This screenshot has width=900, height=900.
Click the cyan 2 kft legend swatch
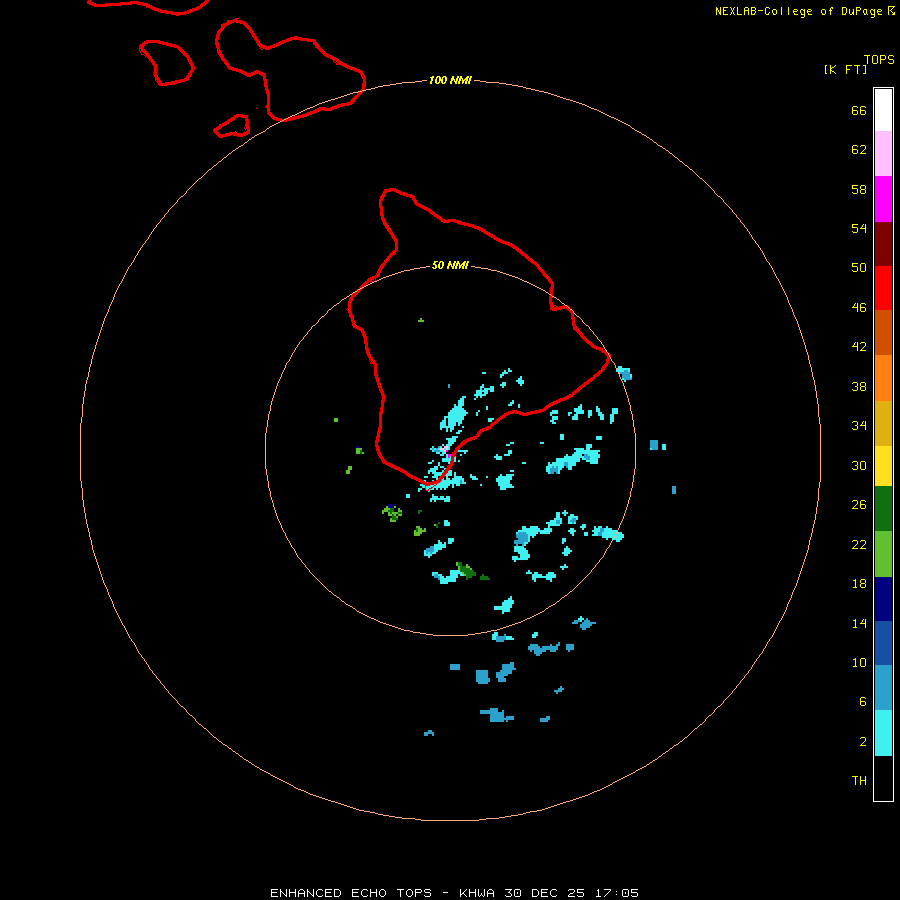pos(883,733)
